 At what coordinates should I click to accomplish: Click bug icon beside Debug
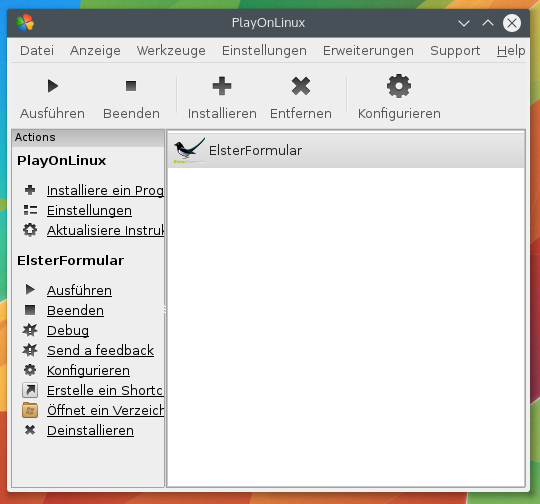[x=30, y=330]
